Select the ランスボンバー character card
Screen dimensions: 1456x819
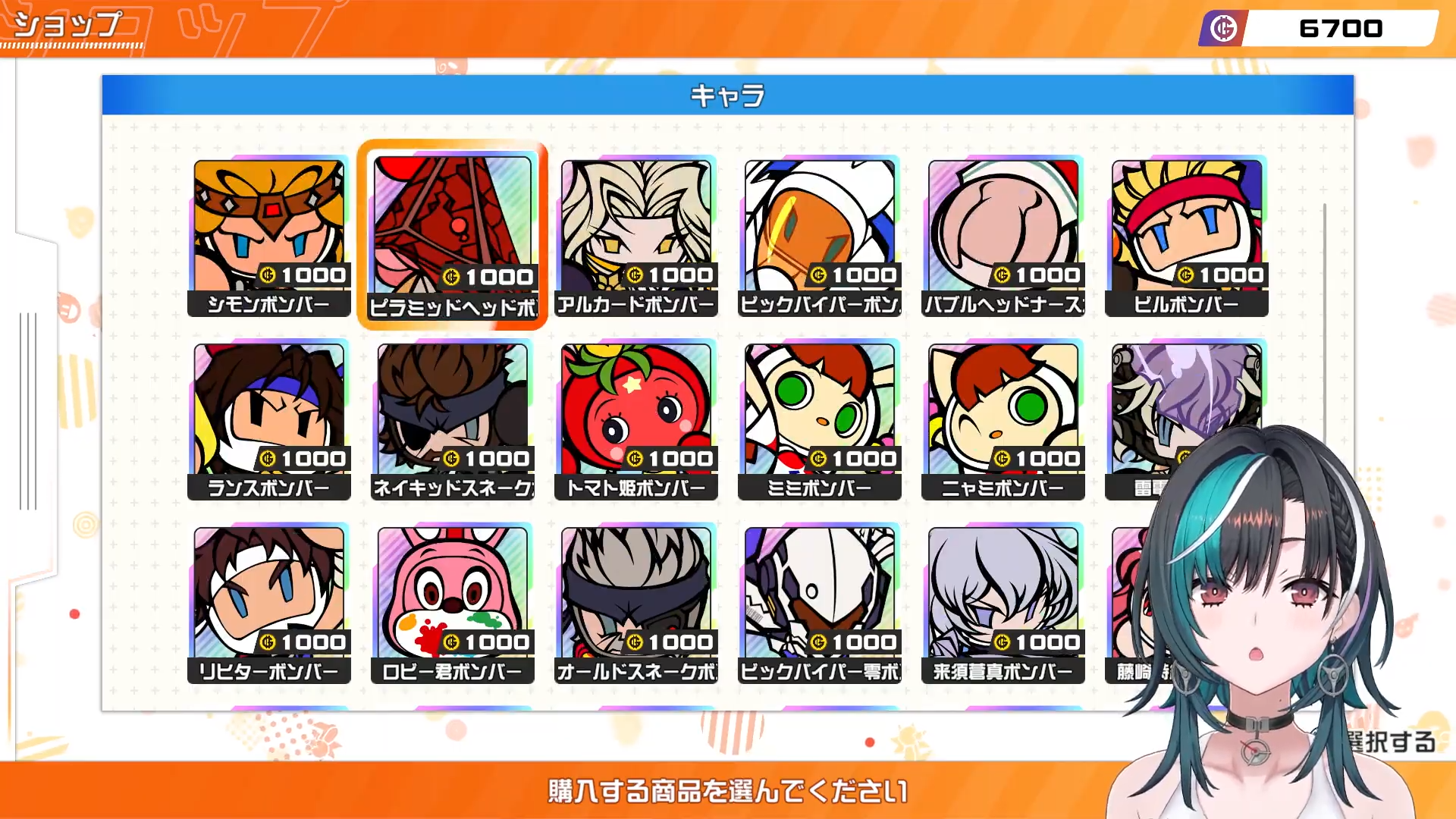[x=269, y=420]
